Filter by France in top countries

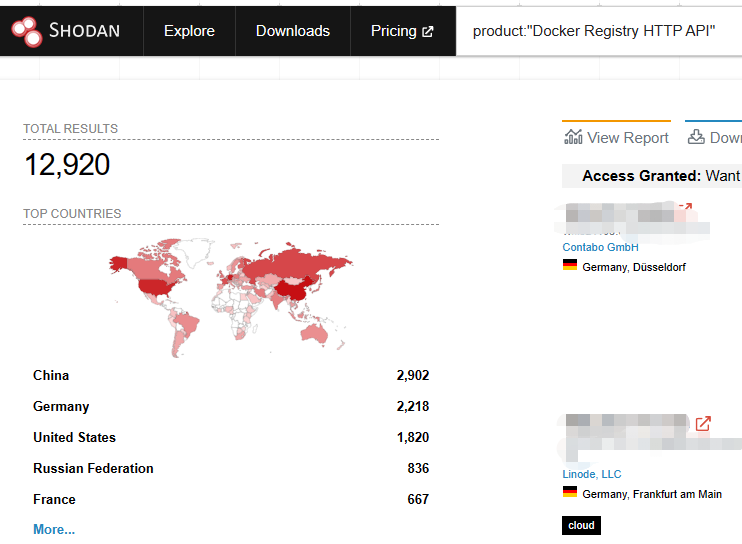[x=54, y=500]
